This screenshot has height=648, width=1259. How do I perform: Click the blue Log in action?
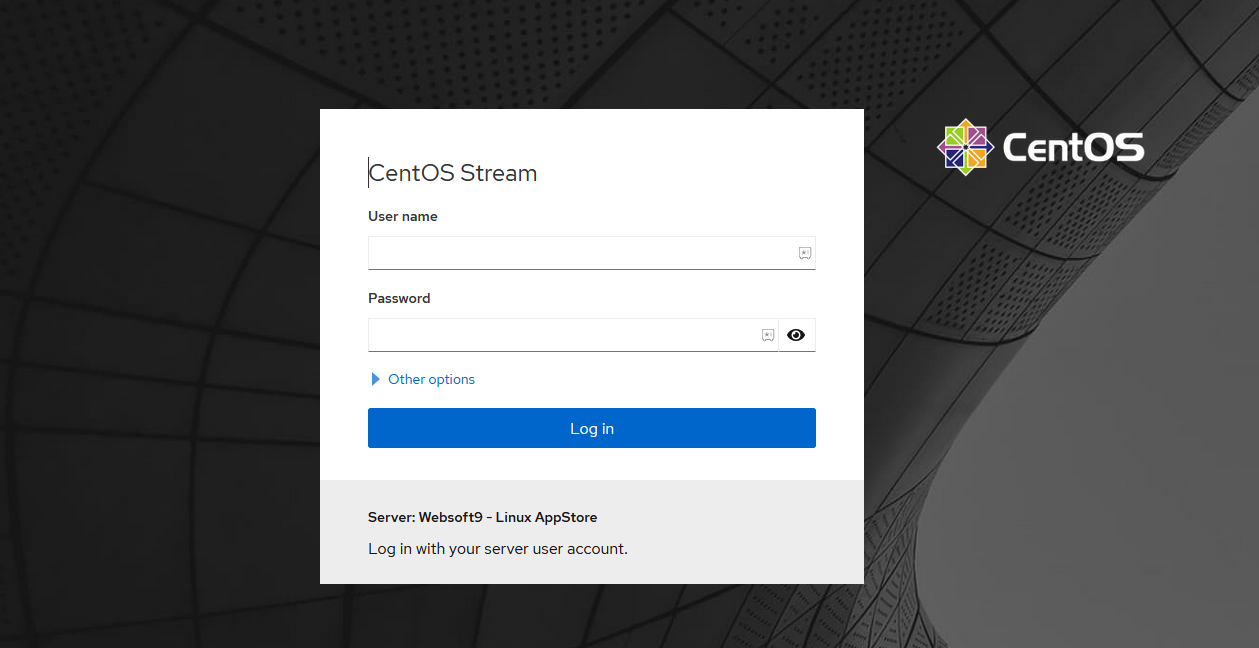591,428
